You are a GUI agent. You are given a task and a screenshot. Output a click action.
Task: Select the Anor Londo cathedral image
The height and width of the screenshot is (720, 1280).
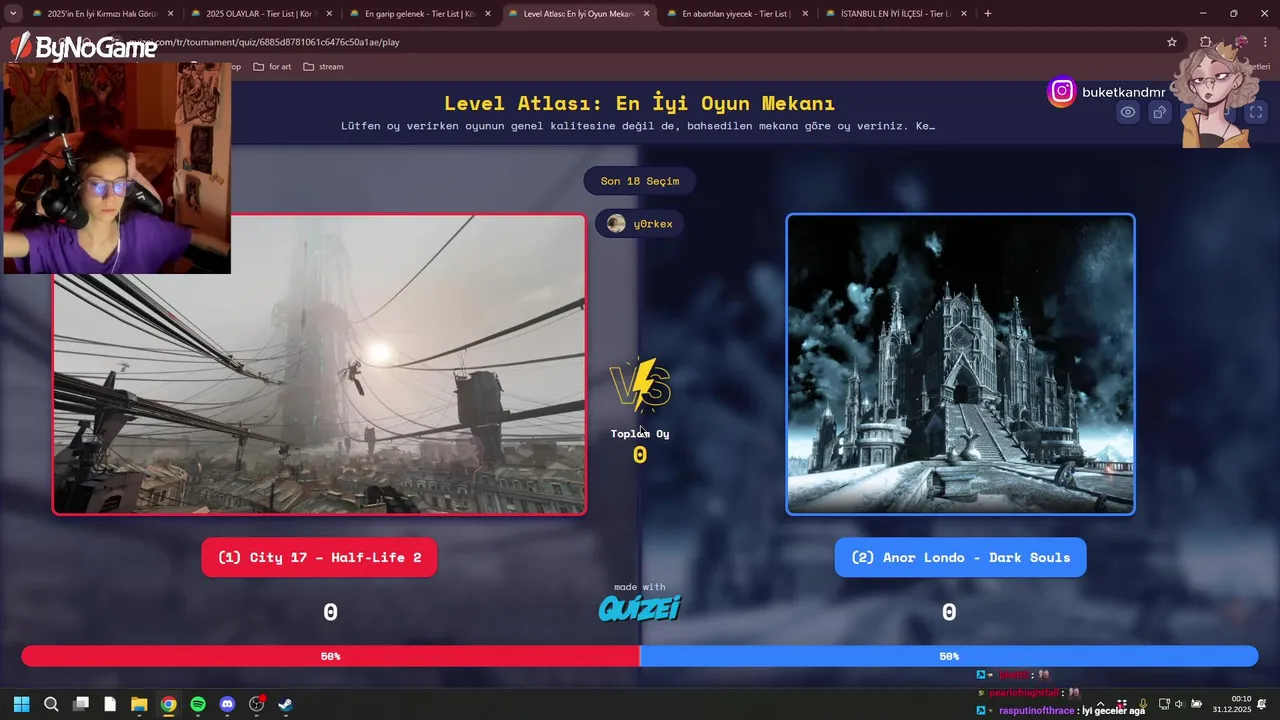click(x=960, y=364)
